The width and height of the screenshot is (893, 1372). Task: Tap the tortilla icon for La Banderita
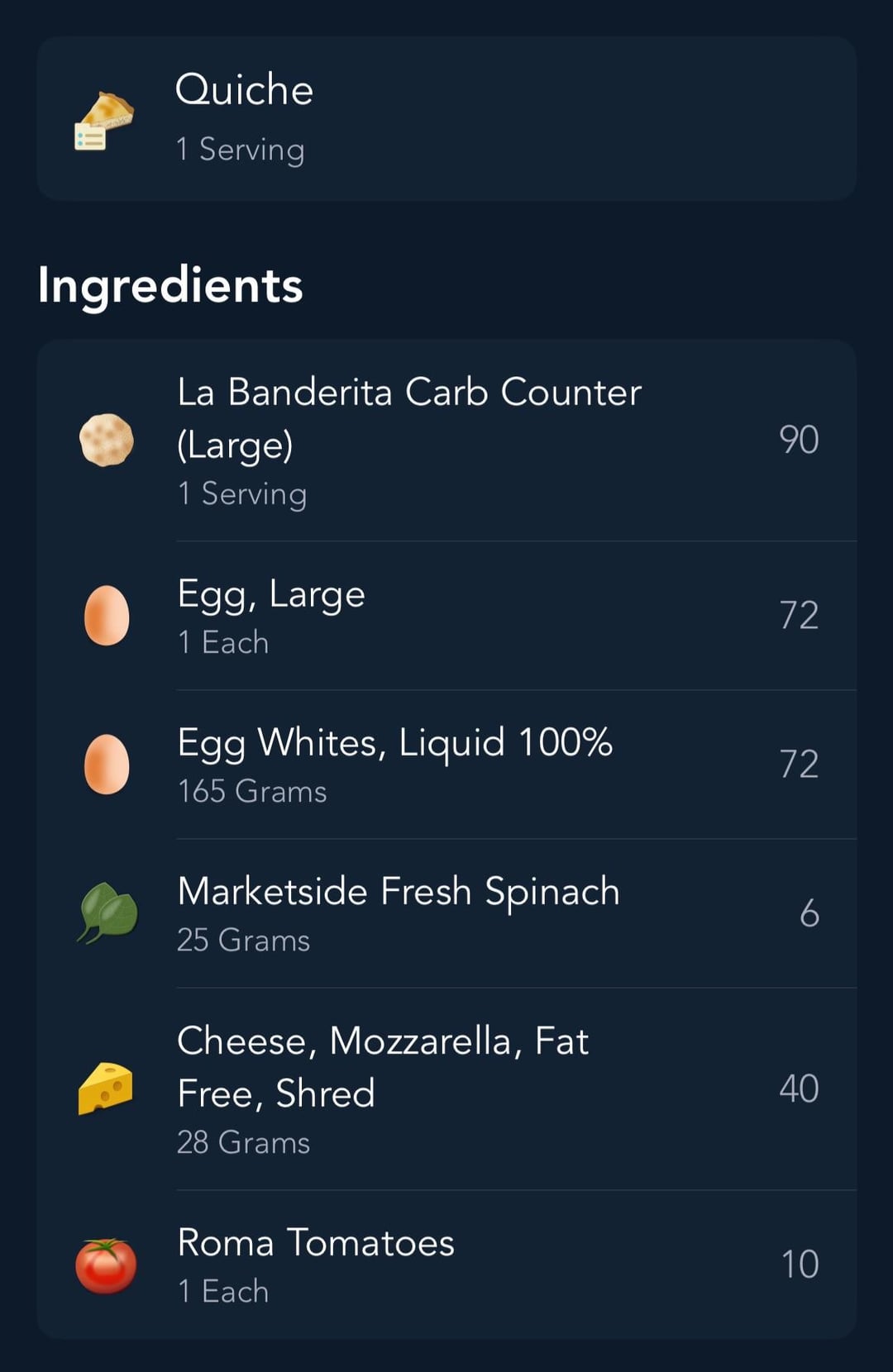click(106, 440)
